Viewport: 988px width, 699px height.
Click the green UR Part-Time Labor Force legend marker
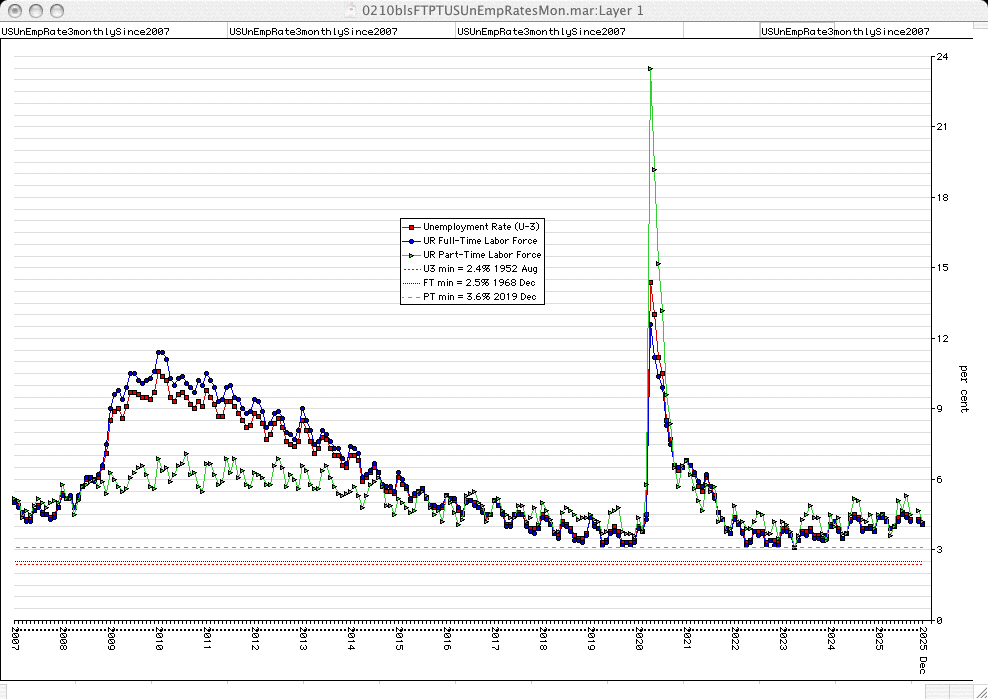pyautogui.click(x=411, y=254)
